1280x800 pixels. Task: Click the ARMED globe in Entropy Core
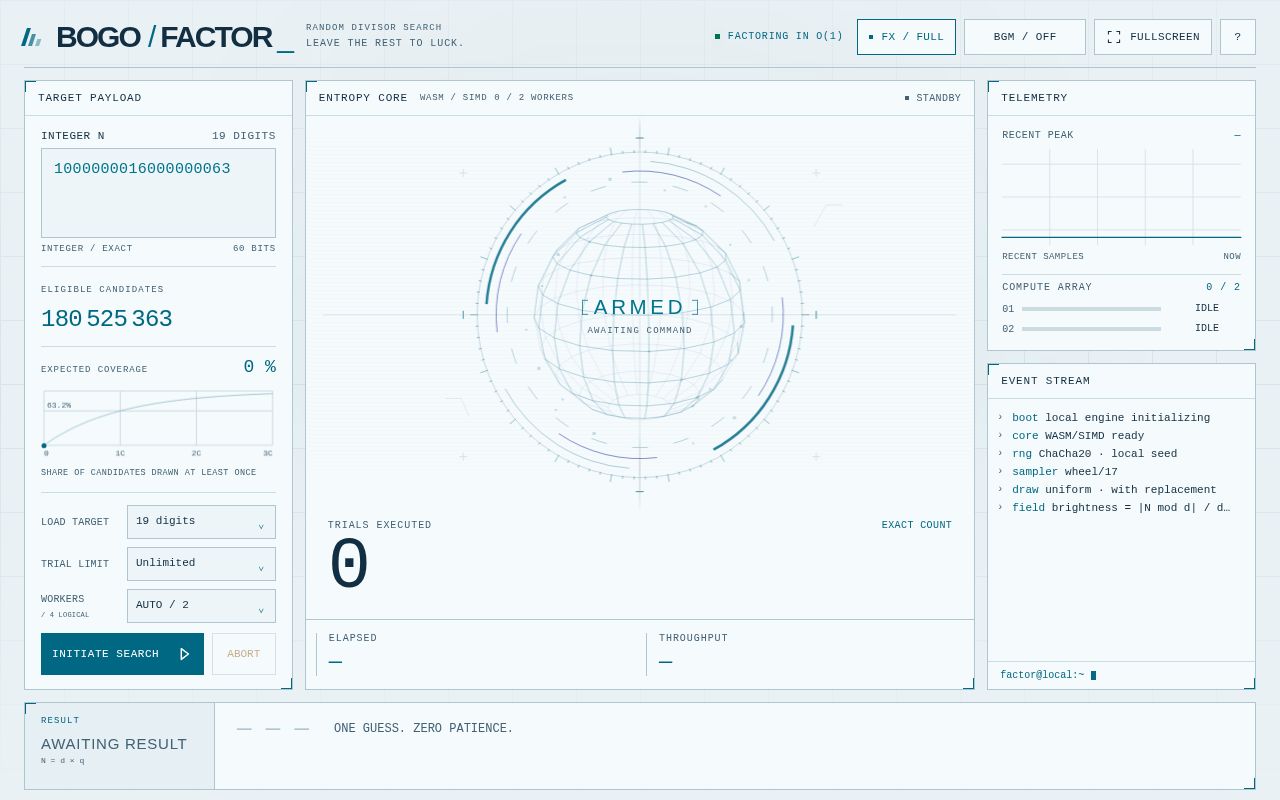tap(639, 315)
